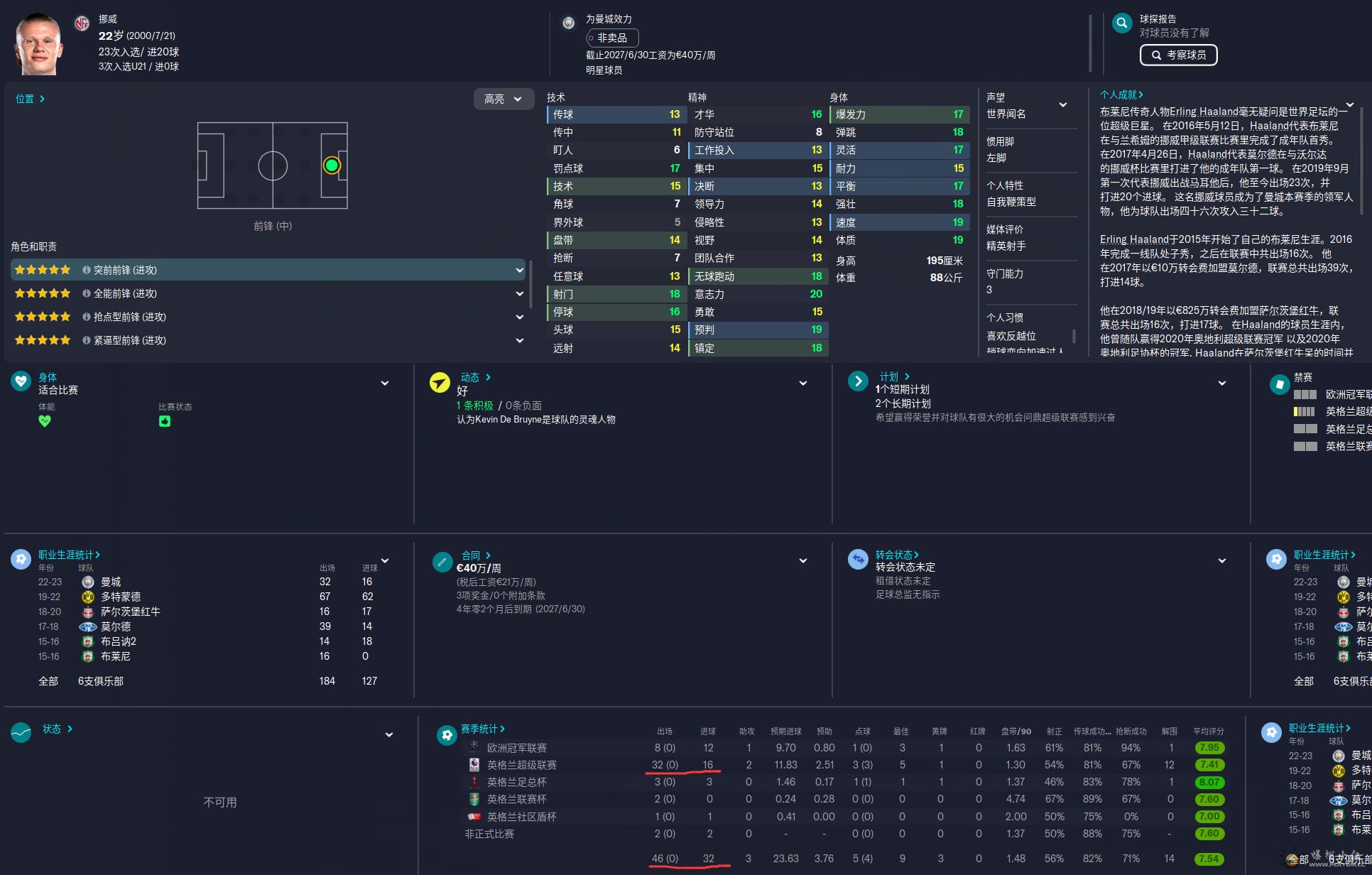
Task: Click the 状态 form graph icon
Action: [21, 732]
